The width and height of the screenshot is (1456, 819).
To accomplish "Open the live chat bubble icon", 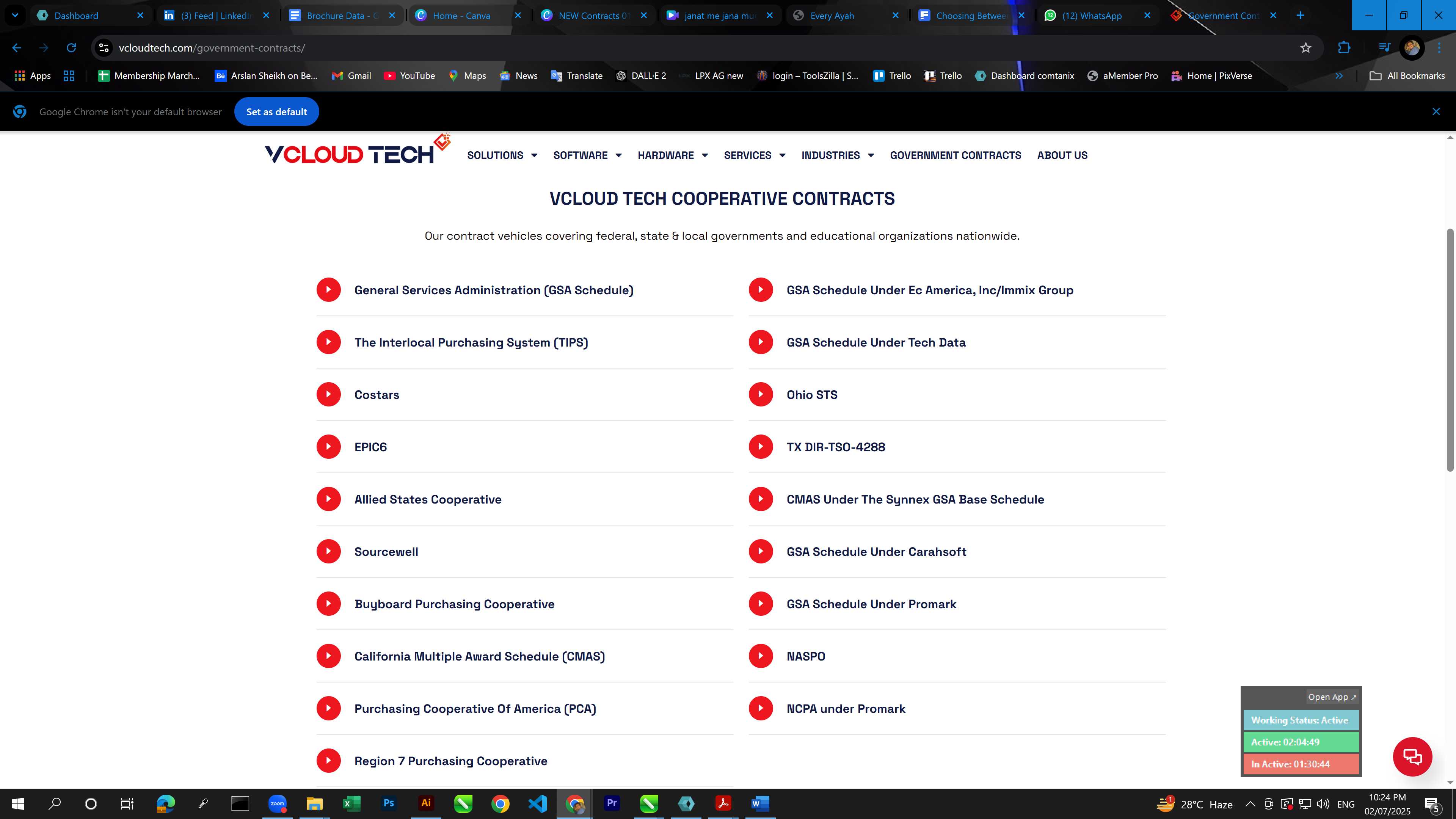I will [x=1412, y=757].
